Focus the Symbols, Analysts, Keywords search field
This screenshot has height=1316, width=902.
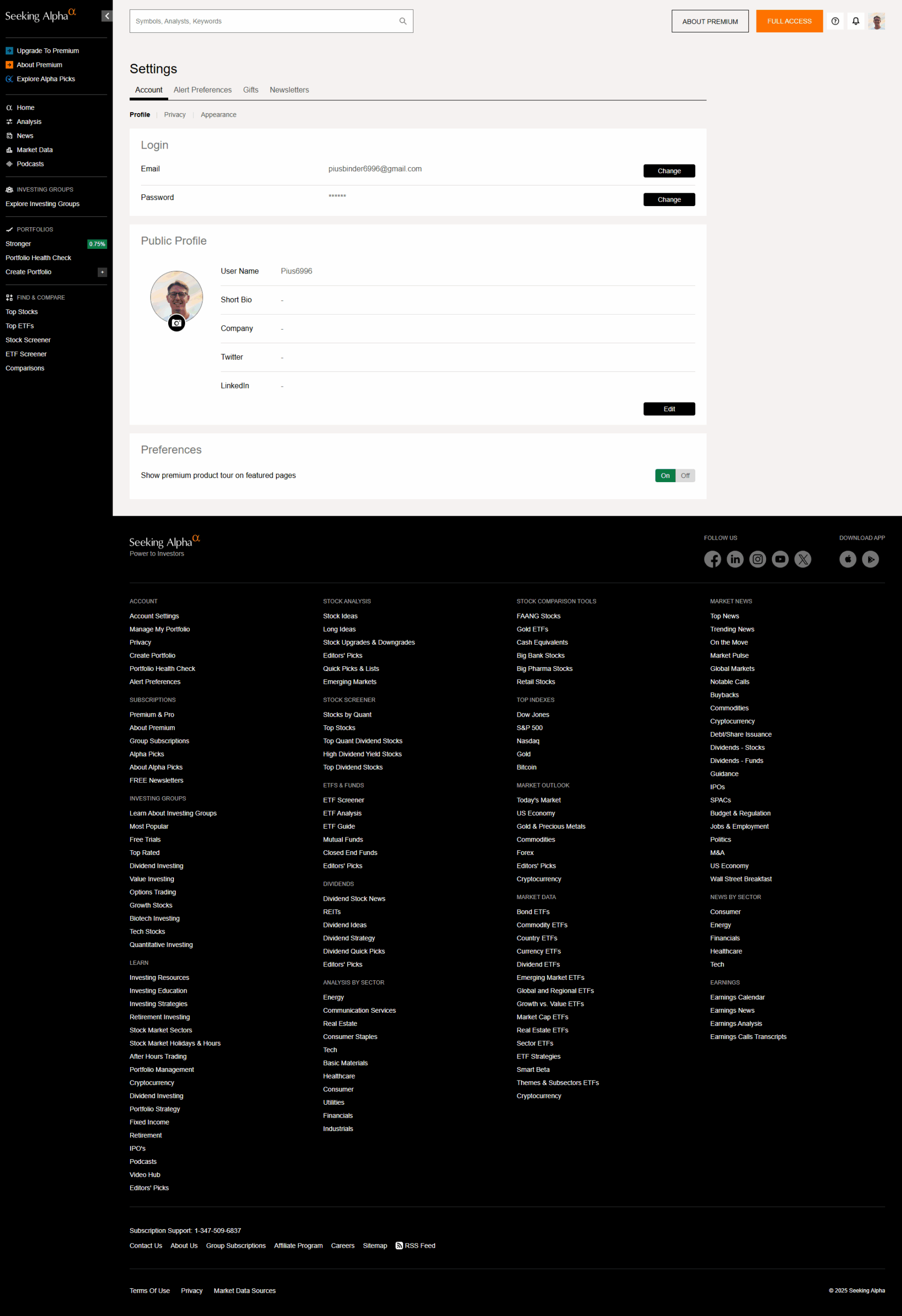click(263, 22)
